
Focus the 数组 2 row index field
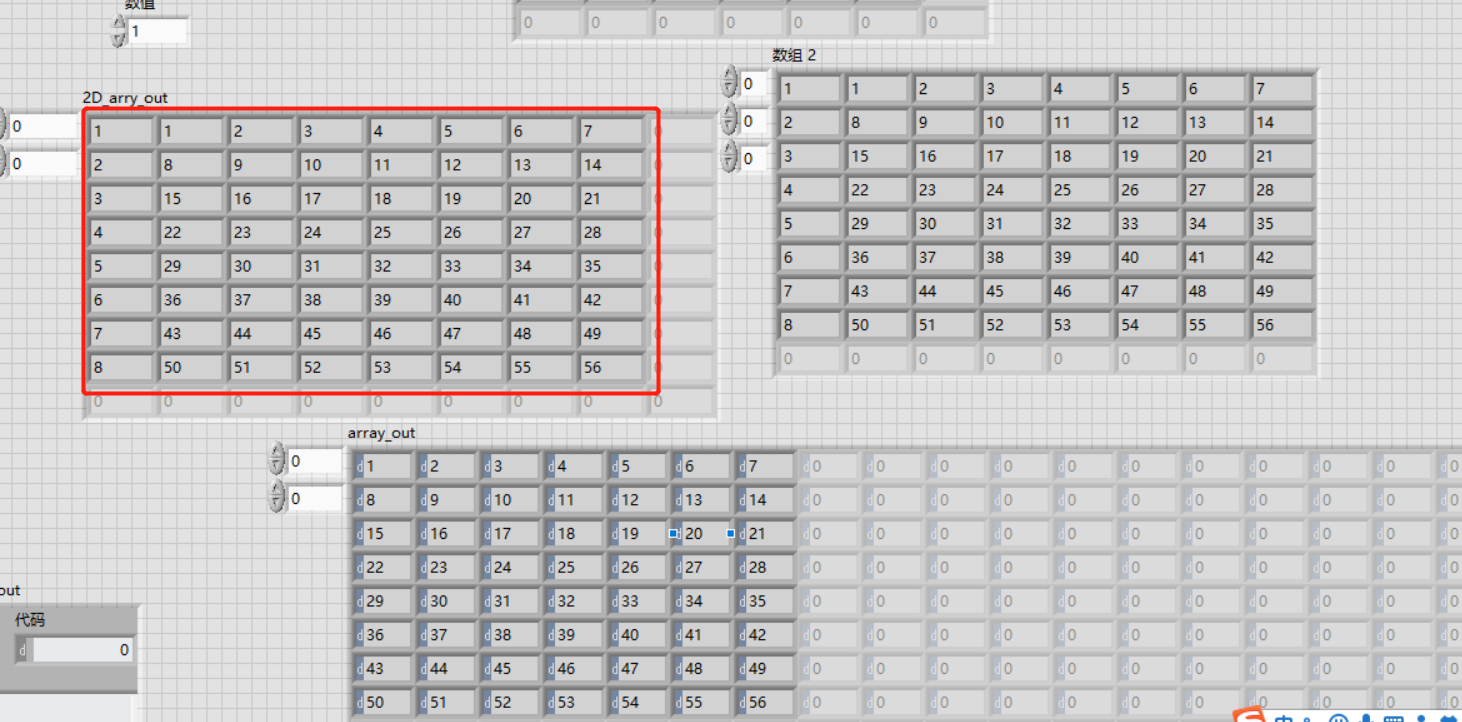point(755,122)
